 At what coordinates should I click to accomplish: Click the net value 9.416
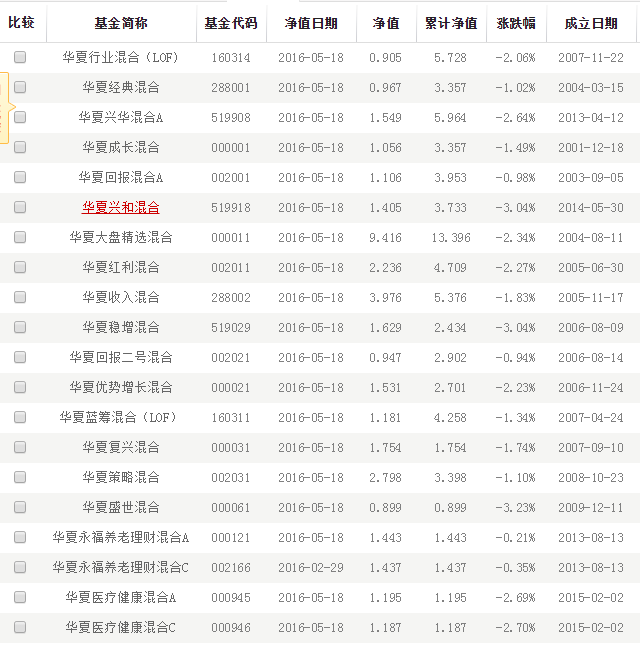tap(385, 238)
